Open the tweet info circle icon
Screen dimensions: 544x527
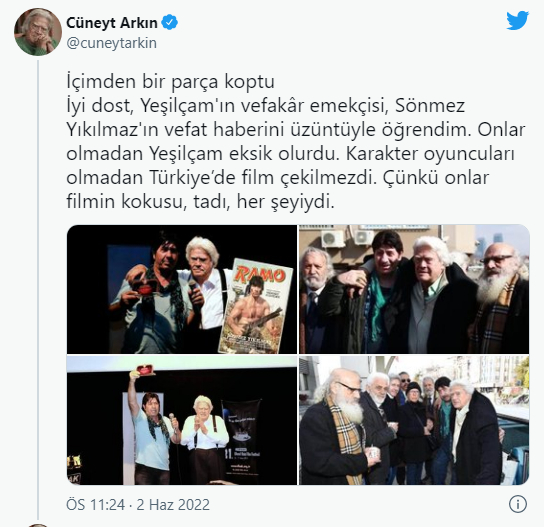tap(518, 504)
